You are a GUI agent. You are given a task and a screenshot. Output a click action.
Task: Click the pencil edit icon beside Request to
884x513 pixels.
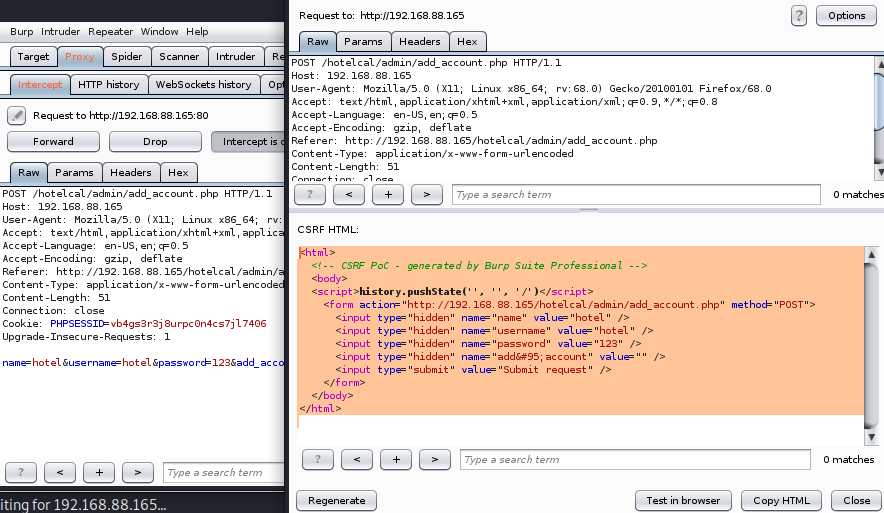pos(16,116)
